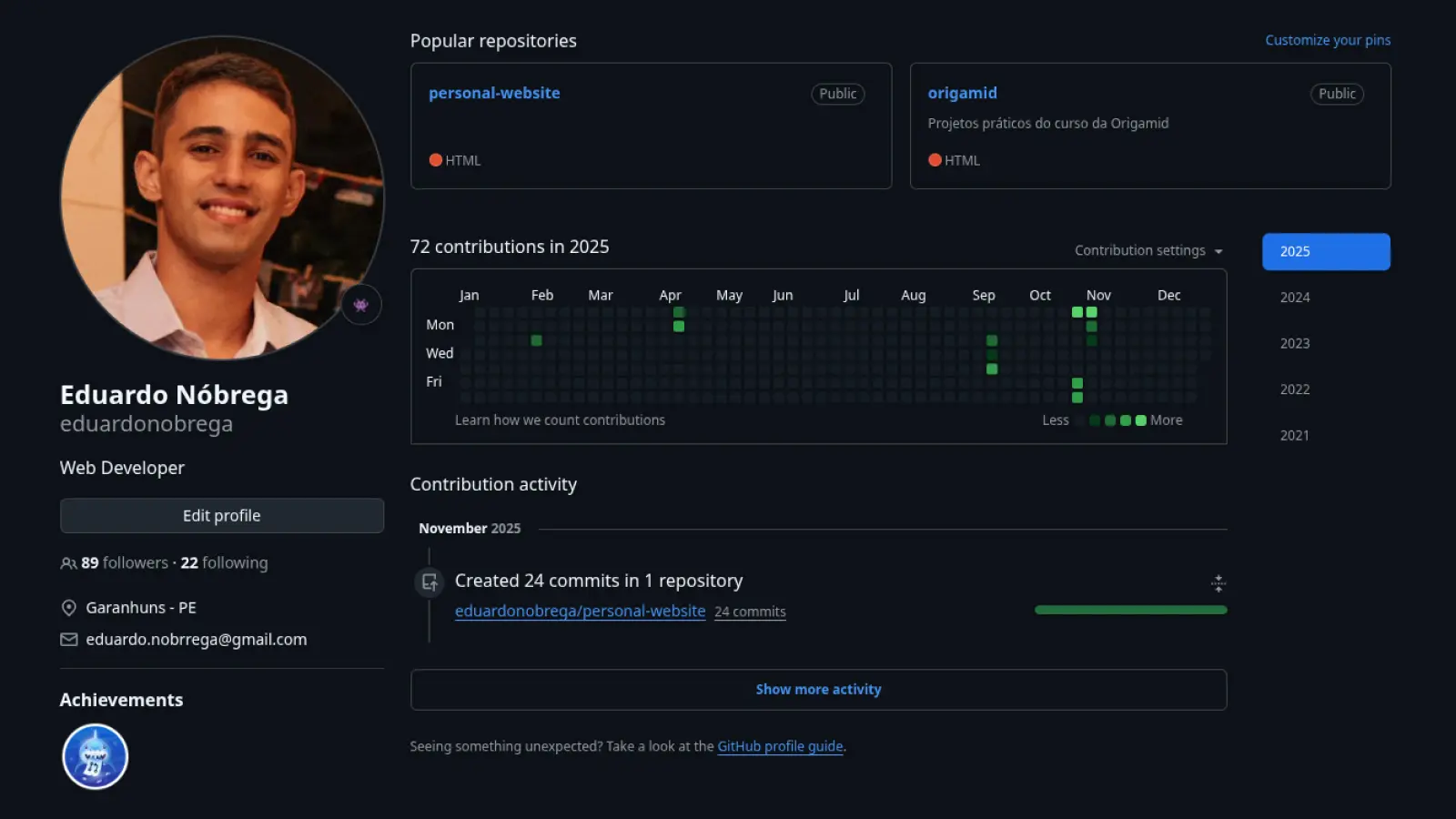Open Contribution settings dropdown

tap(1148, 250)
